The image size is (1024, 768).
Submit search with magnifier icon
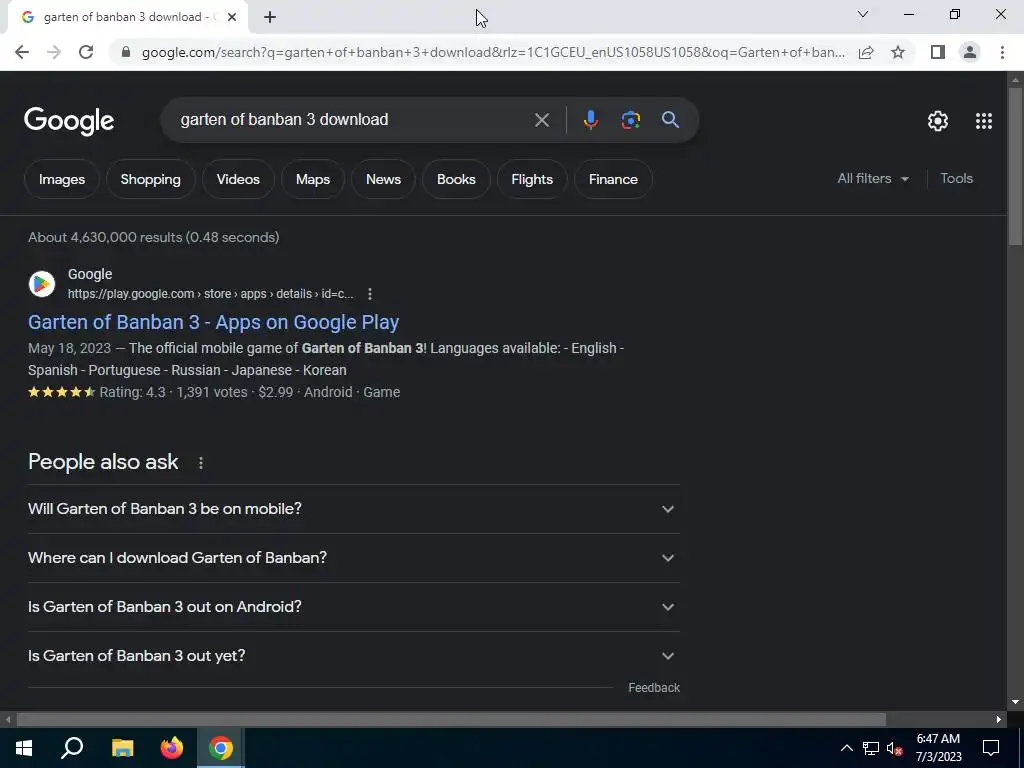coord(670,120)
